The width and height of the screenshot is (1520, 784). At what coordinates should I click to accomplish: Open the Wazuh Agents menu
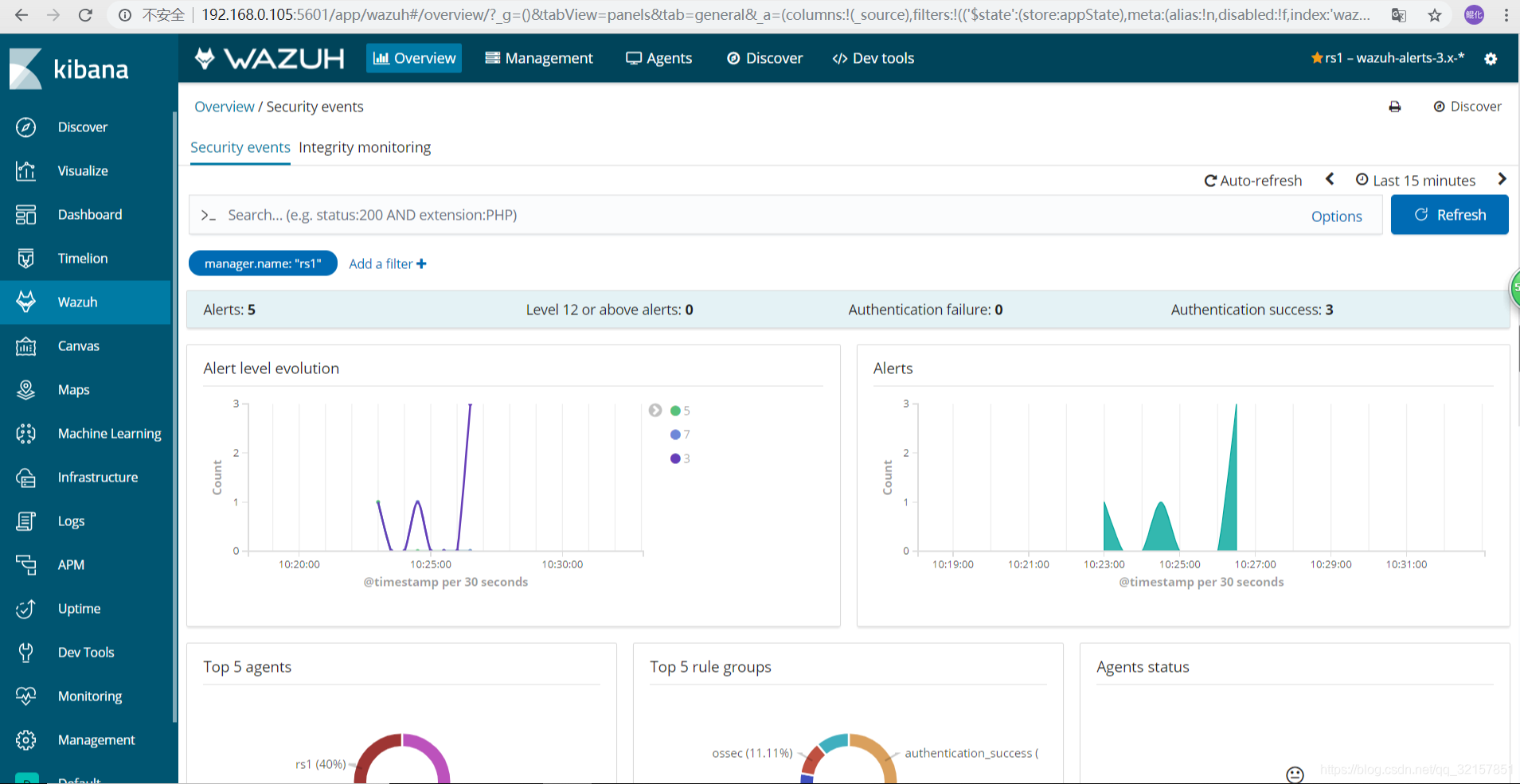point(658,58)
